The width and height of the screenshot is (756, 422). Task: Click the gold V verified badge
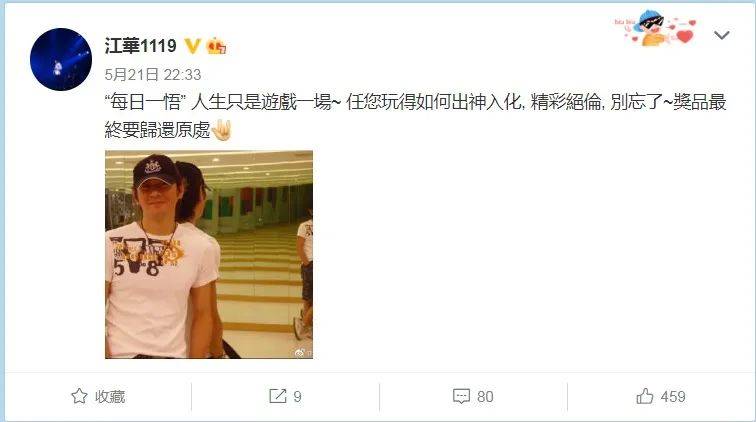point(192,46)
